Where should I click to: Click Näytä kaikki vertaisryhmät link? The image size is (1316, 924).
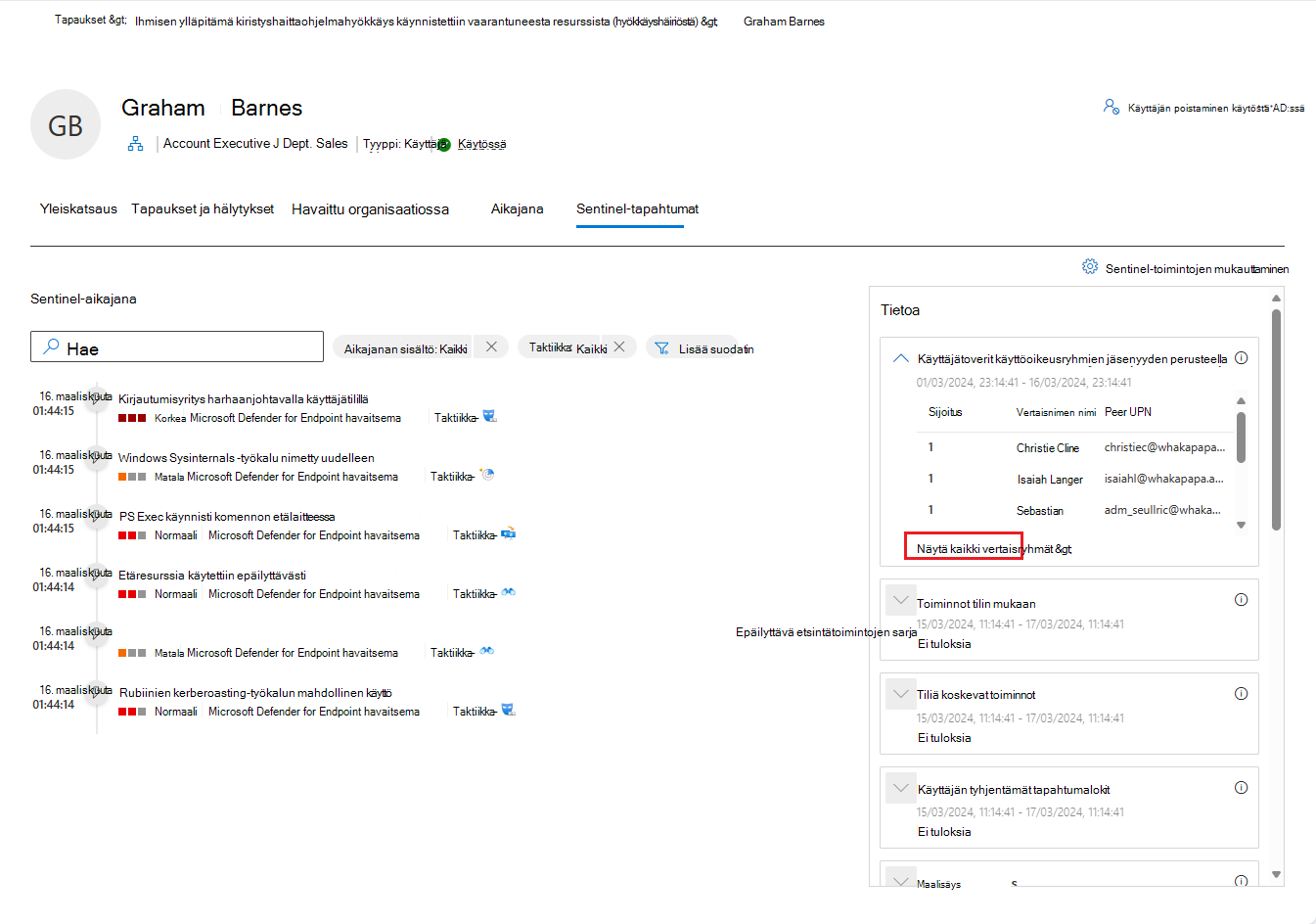pos(994,549)
